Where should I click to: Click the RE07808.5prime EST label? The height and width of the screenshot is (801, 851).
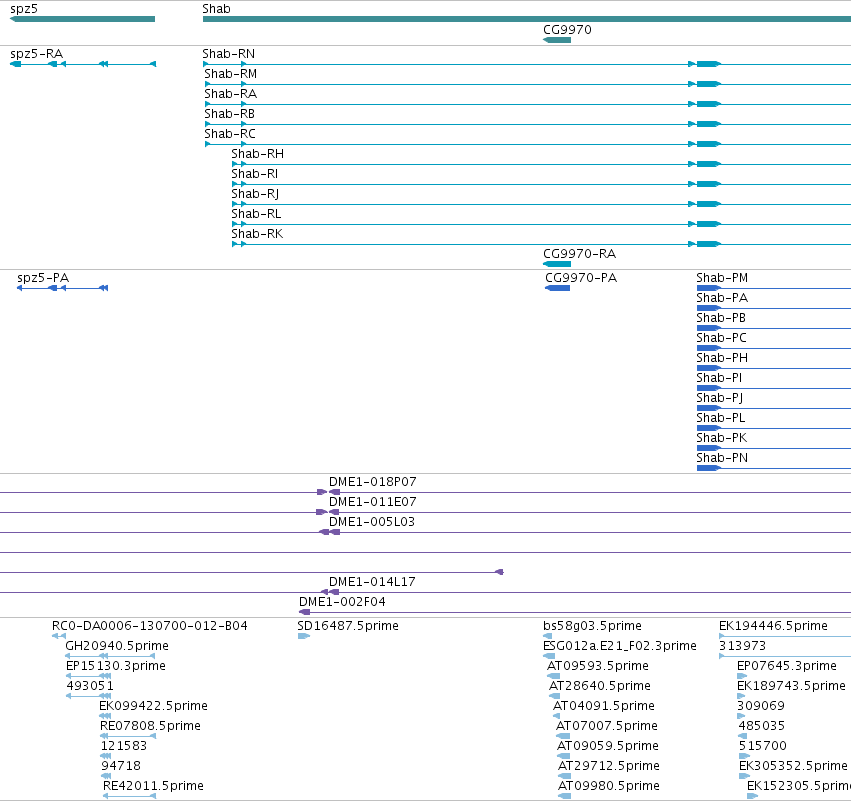pos(150,726)
